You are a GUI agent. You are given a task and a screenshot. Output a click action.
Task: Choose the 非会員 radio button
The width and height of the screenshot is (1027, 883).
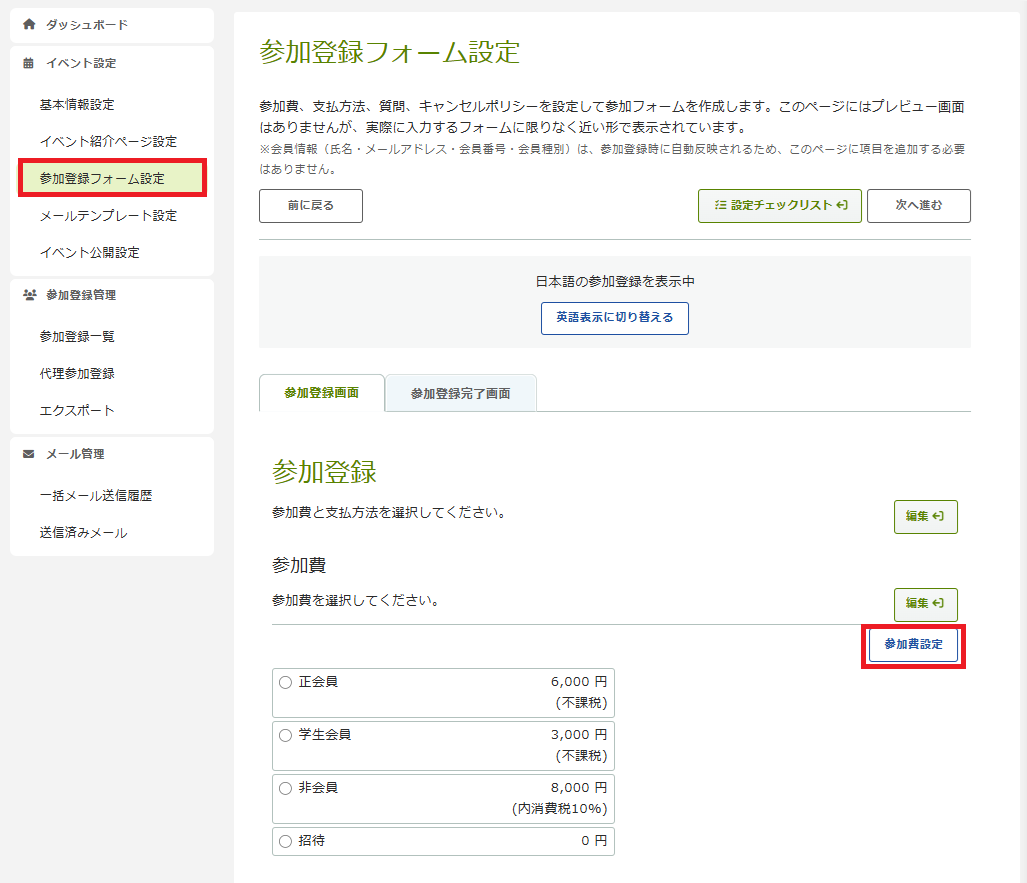pos(286,788)
